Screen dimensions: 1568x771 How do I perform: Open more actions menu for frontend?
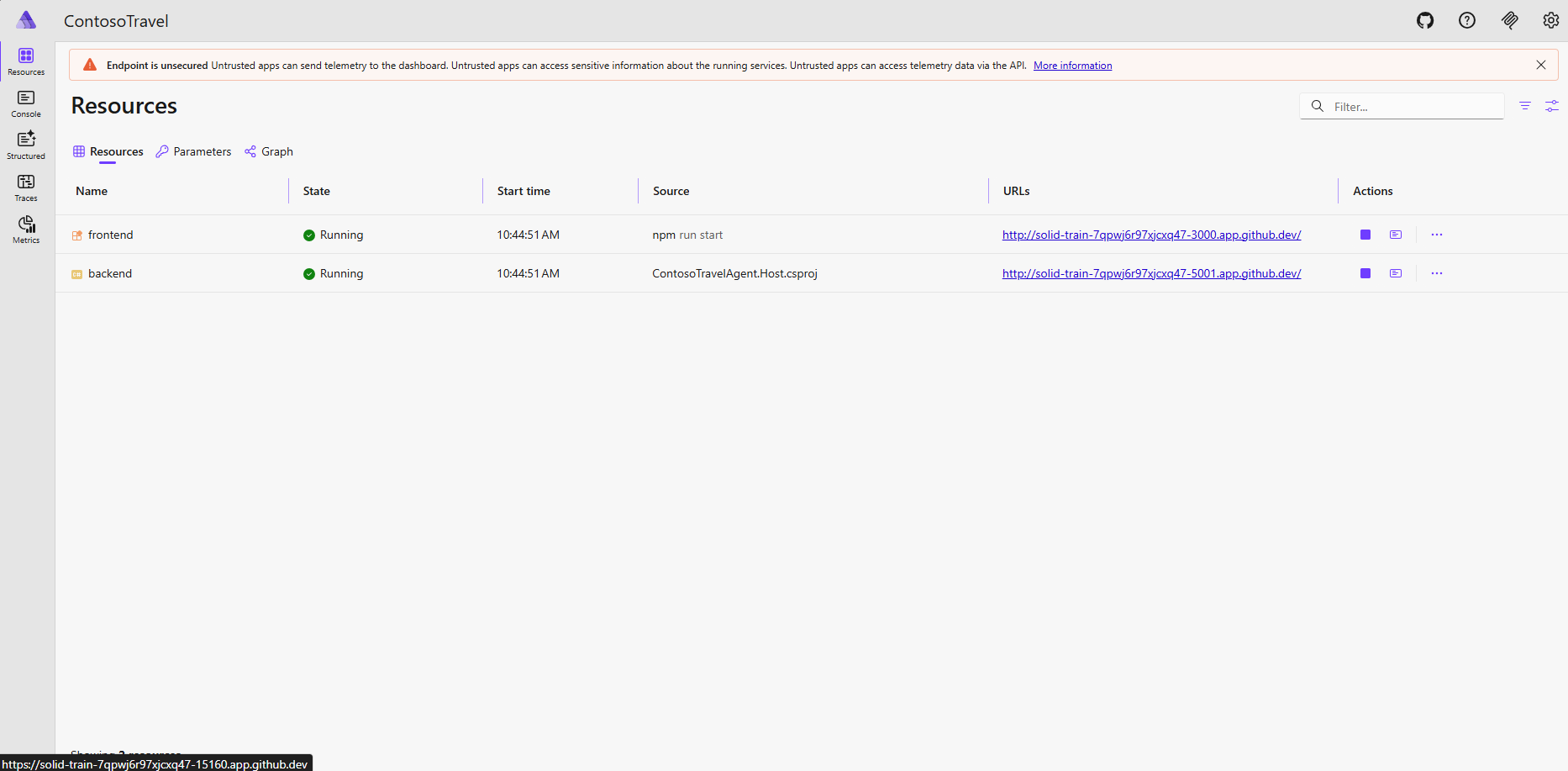[1437, 235]
